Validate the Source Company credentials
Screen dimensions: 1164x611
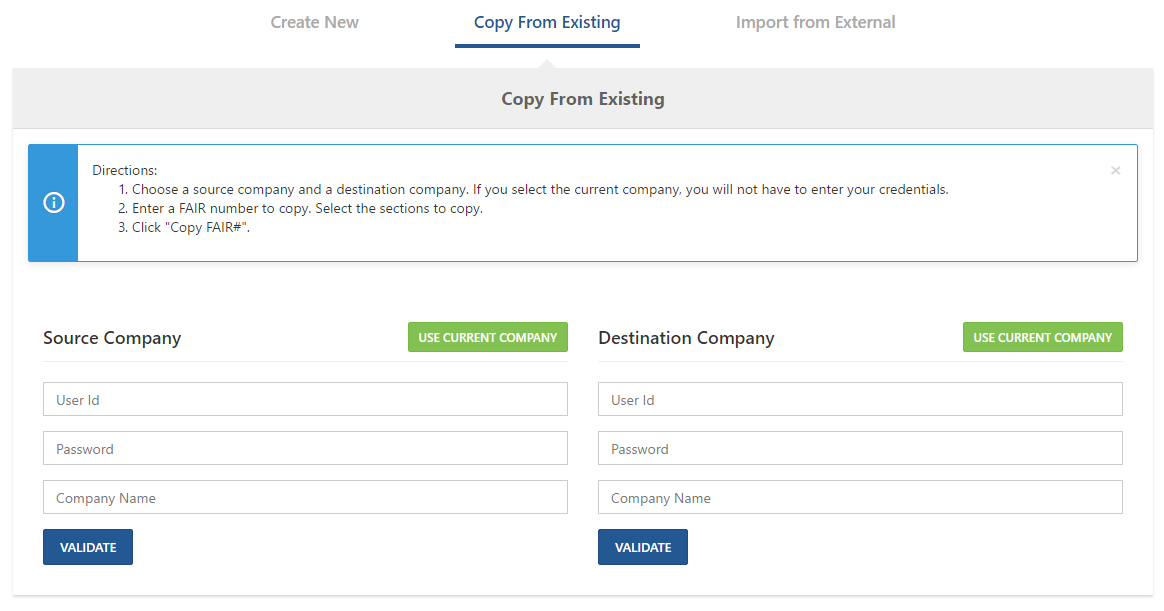pyautogui.click(x=88, y=547)
